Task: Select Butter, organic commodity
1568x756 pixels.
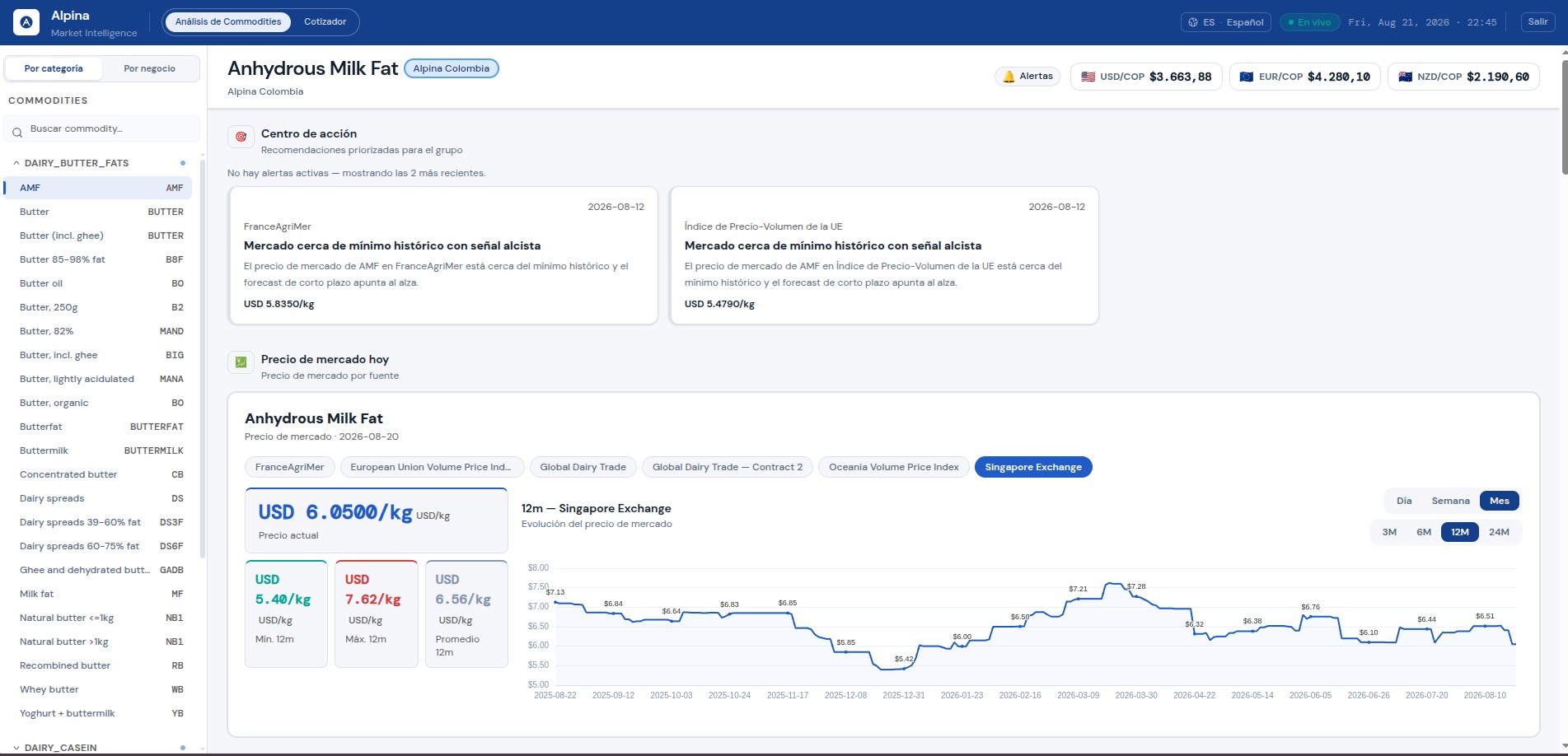Action: coord(98,403)
